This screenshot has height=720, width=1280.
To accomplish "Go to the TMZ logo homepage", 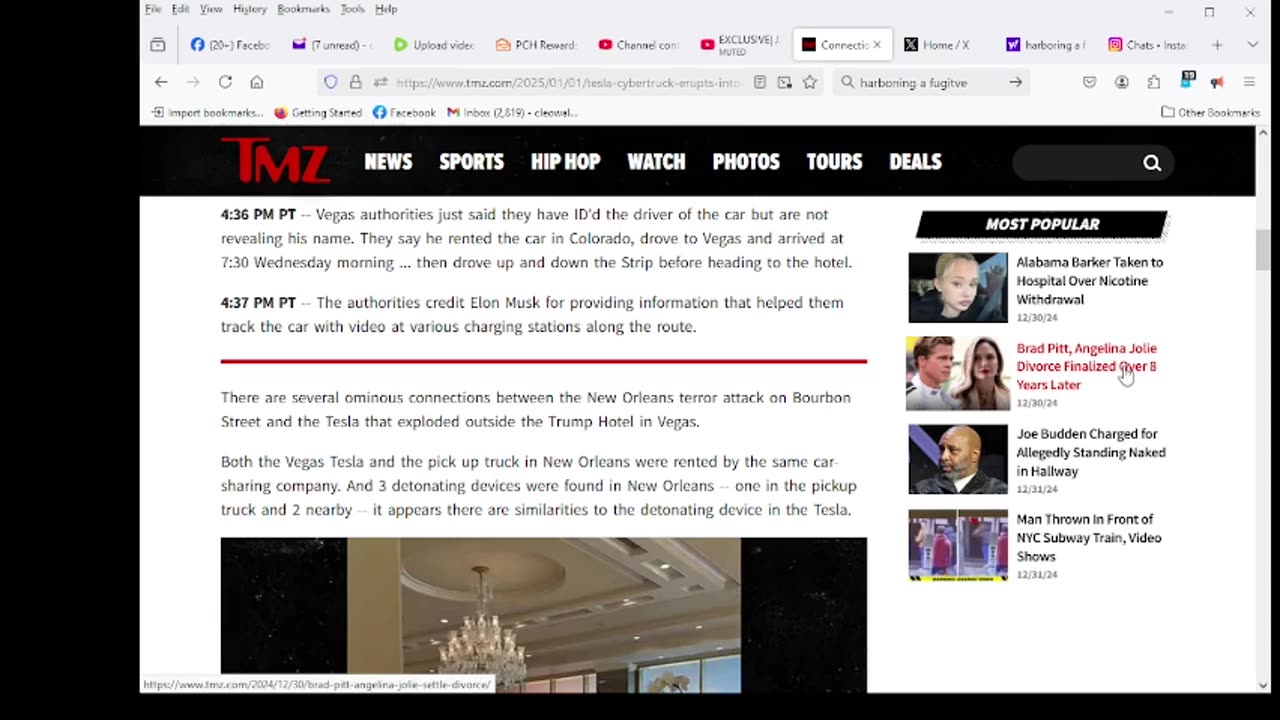I will (x=275, y=160).
